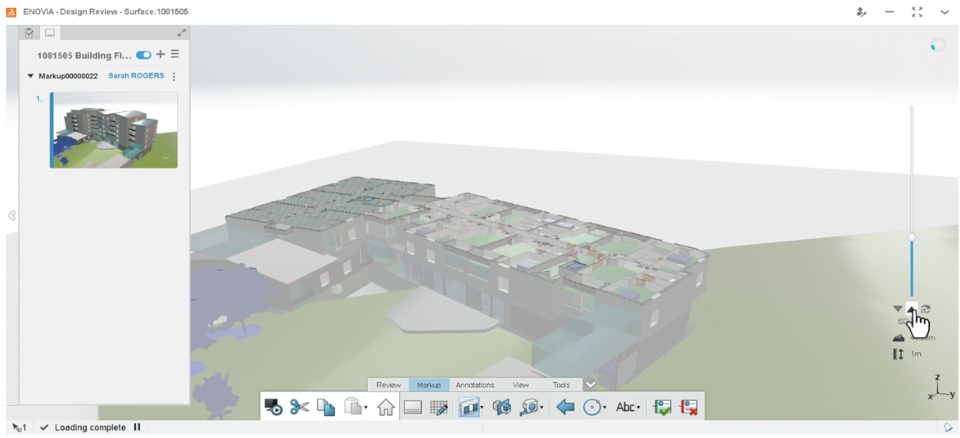This screenshot has height=438, width=960.
Task: Click the ENOVIA app logo icon
Action: pos(11,12)
